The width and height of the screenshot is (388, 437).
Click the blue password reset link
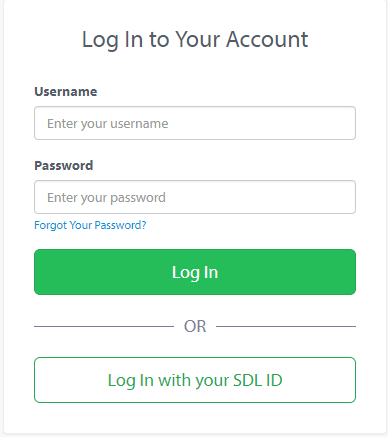click(x=90, y=225)
